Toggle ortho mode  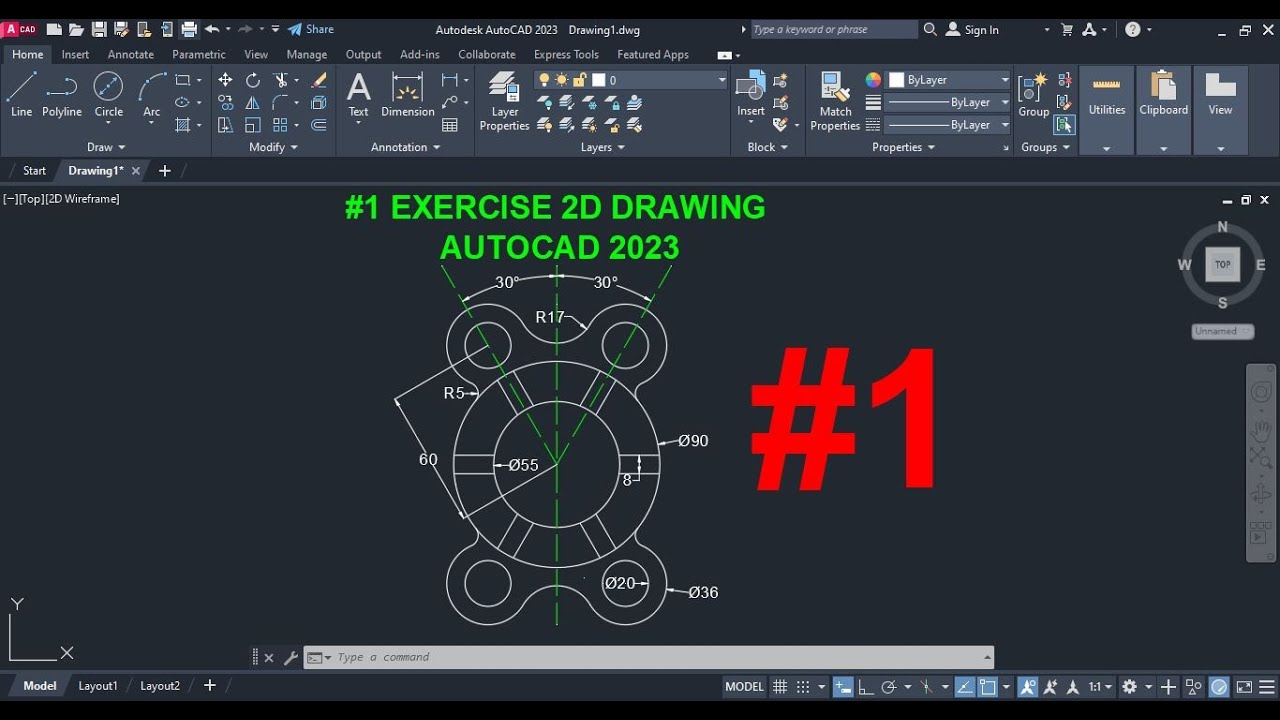[866, 687]
